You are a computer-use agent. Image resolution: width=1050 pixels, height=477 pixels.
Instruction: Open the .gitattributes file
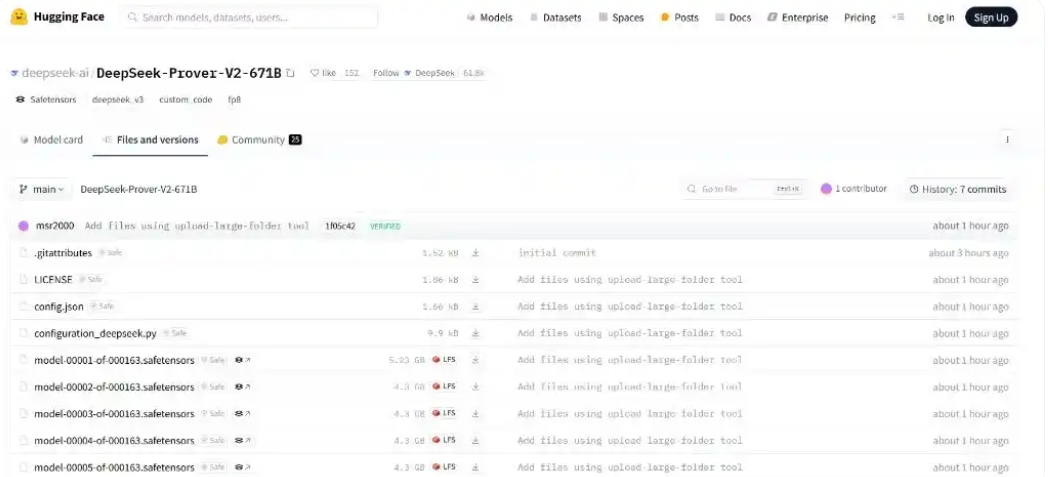pos(63,253)
